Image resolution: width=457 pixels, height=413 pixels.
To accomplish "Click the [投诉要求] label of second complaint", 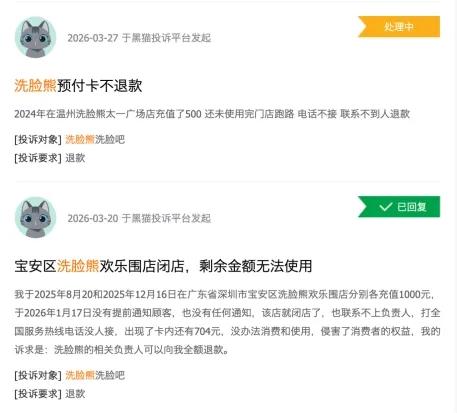I will pos(38,394).
